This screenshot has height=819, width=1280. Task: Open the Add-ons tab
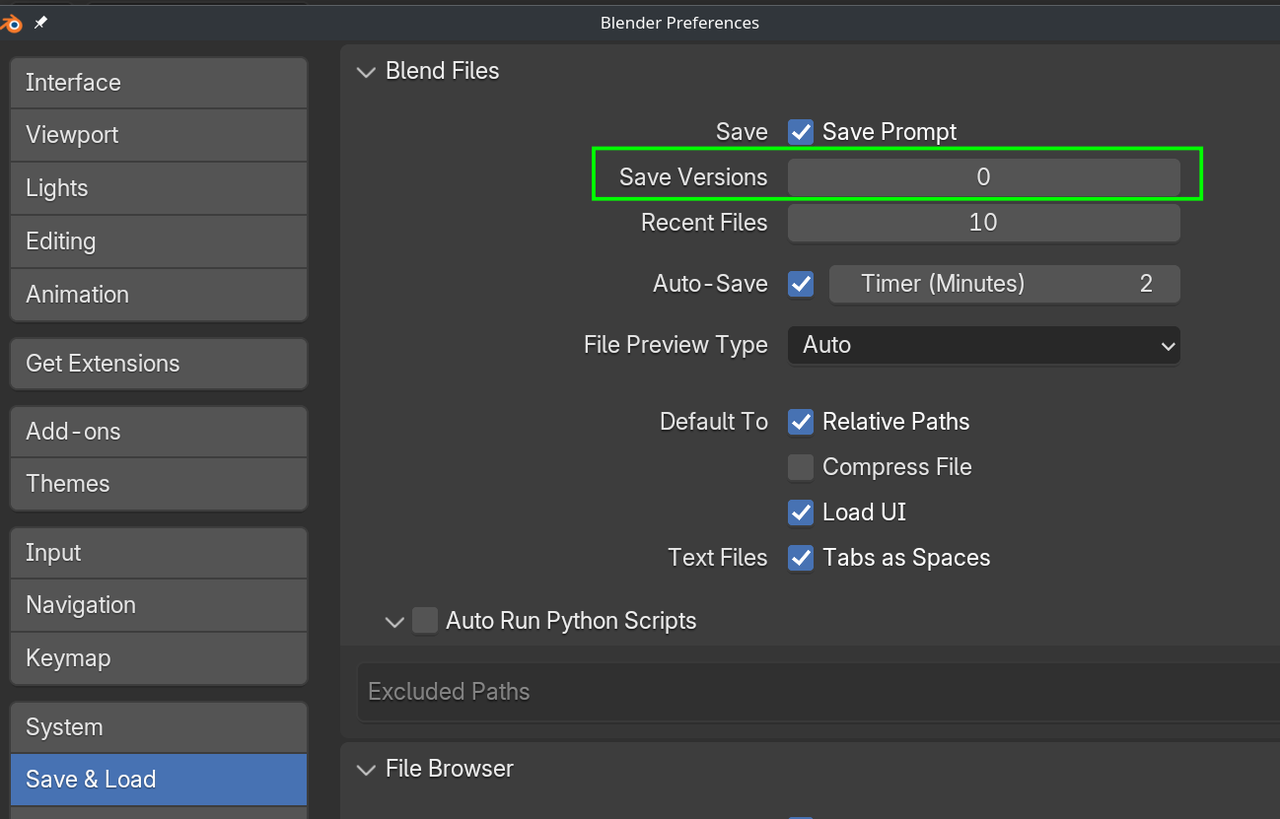(x=159, y=431)
